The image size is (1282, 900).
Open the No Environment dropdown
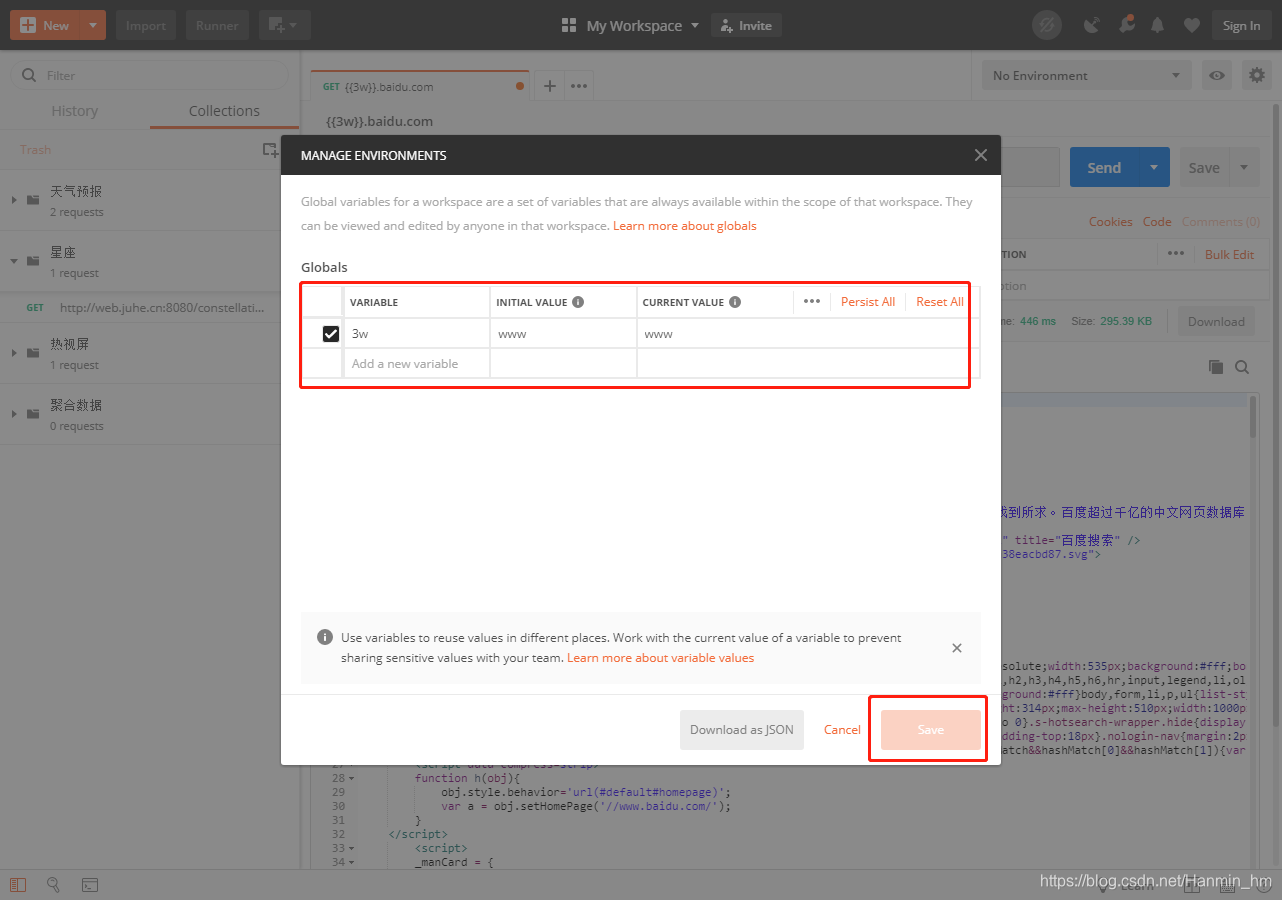tap(1086, 75)
